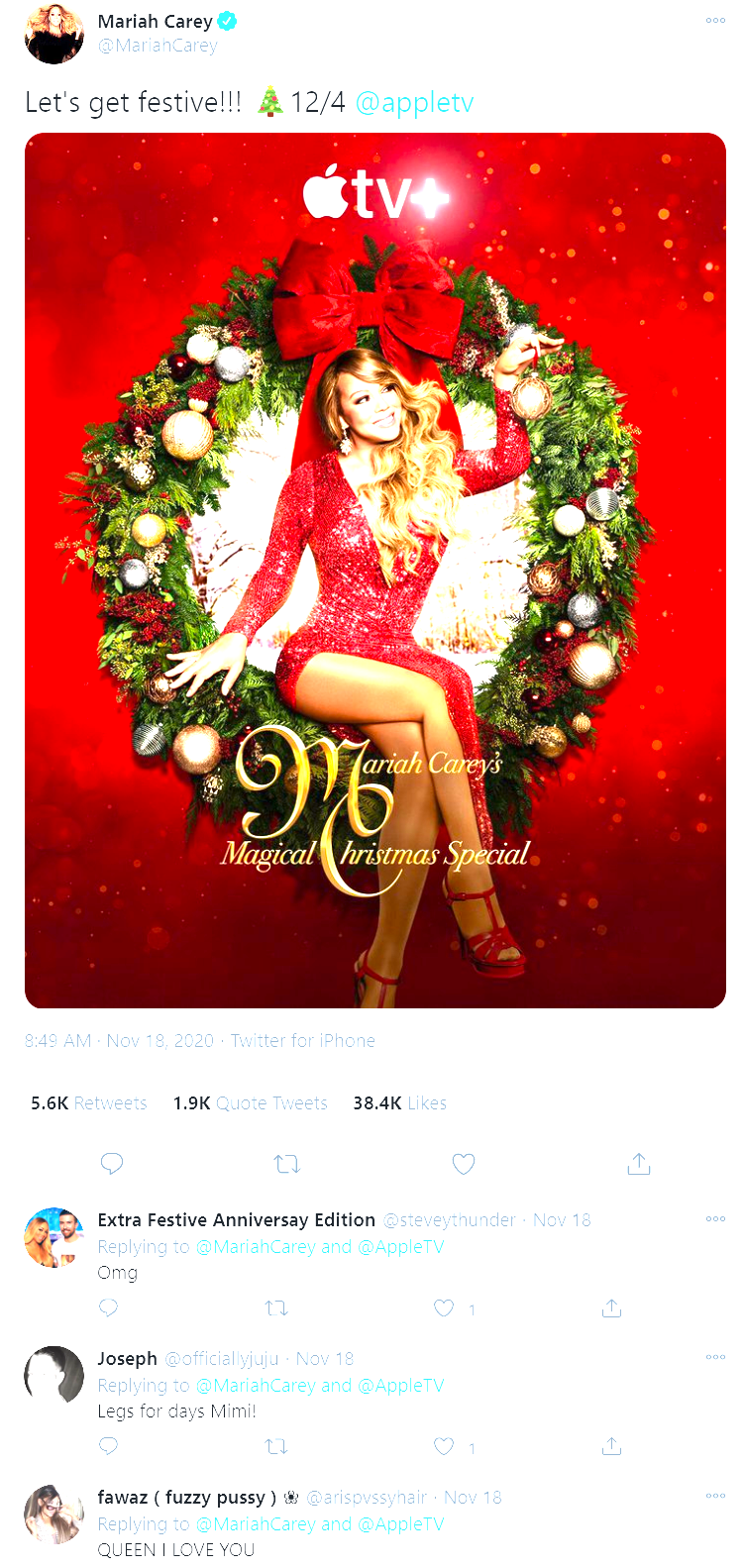The height and width of the screenshot is (1568, 744).
Task: Share Joseph's reply with share icon
Action: coord(612,1446)
